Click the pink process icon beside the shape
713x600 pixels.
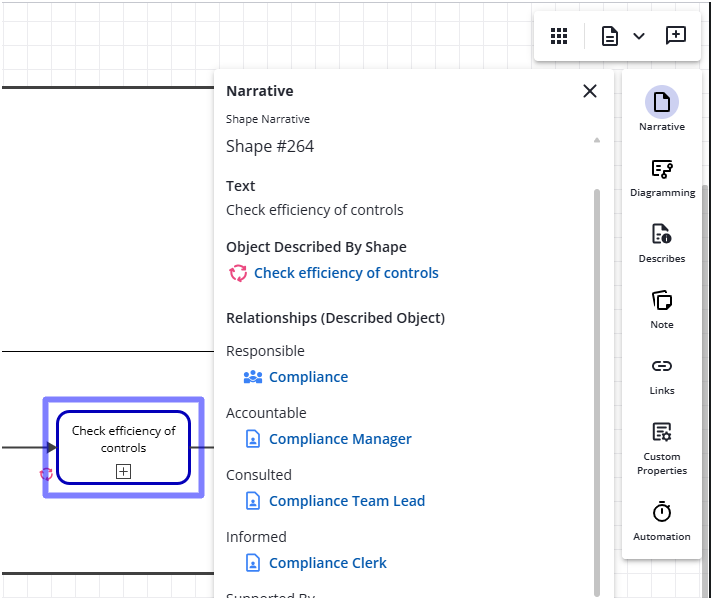click(x=46, y=474)
